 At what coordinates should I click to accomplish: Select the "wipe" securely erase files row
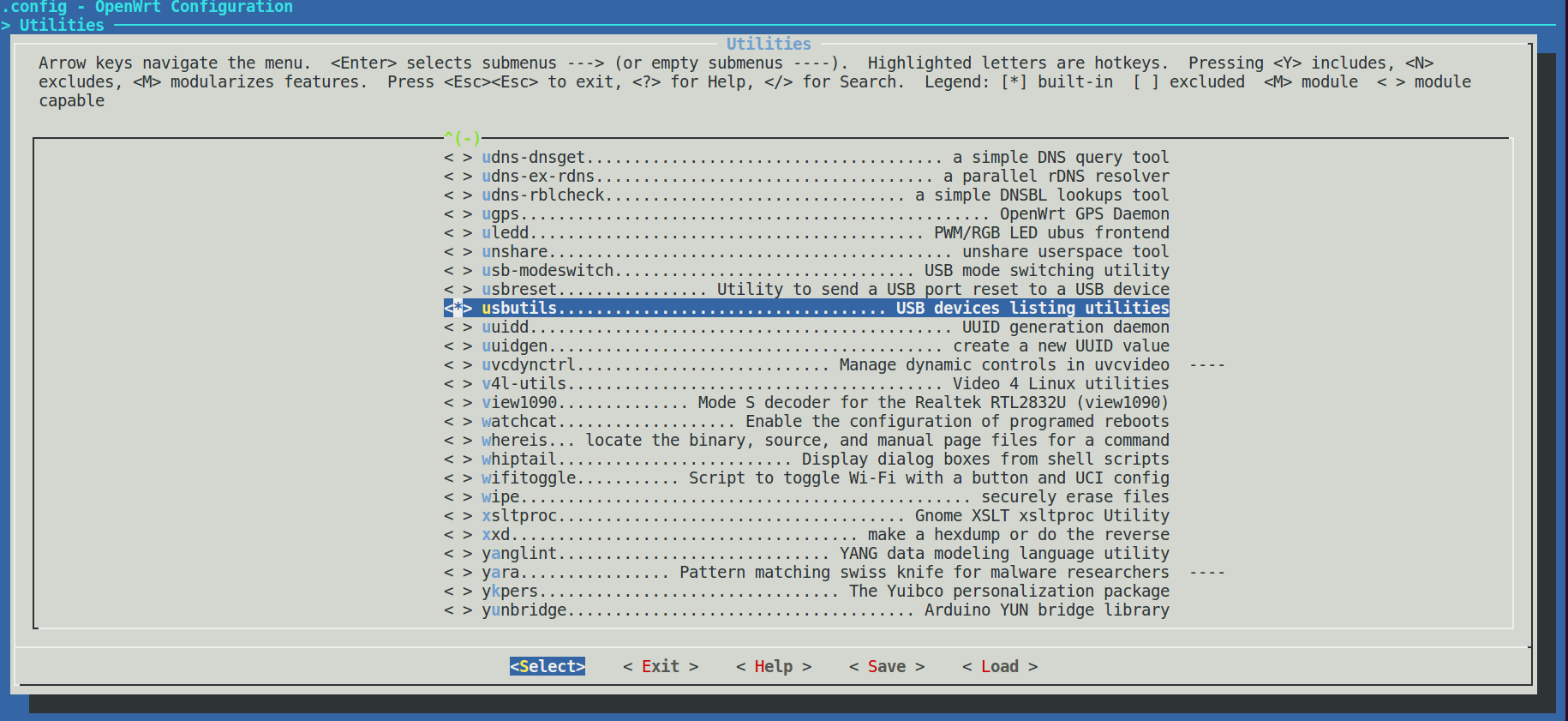pos(806,497)
